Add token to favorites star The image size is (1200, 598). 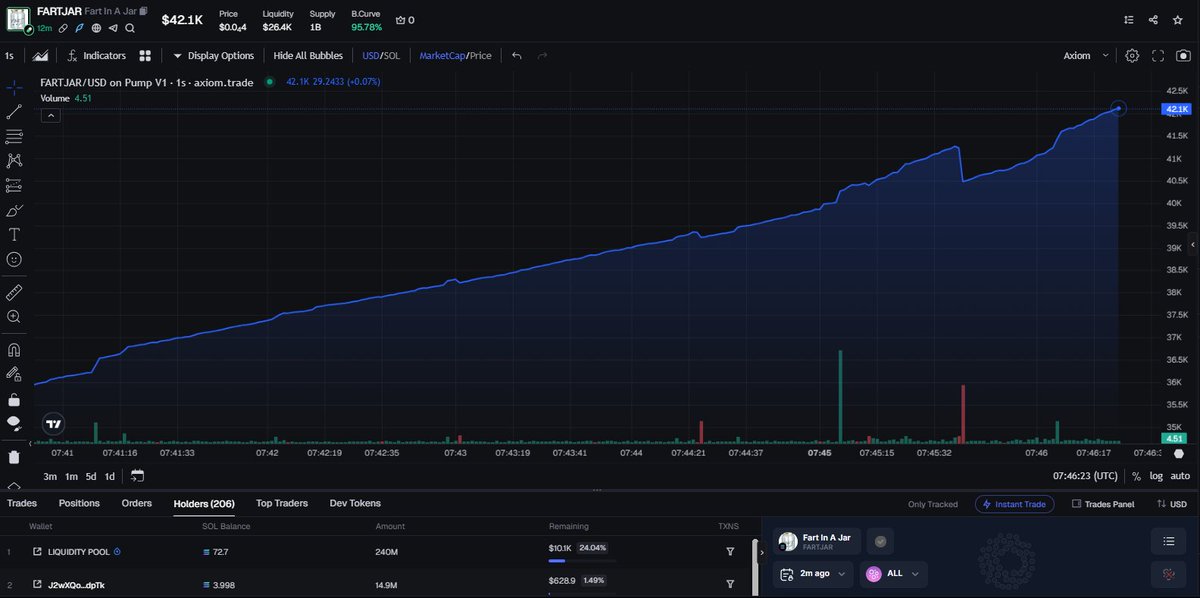click(x=1179, y=20)
